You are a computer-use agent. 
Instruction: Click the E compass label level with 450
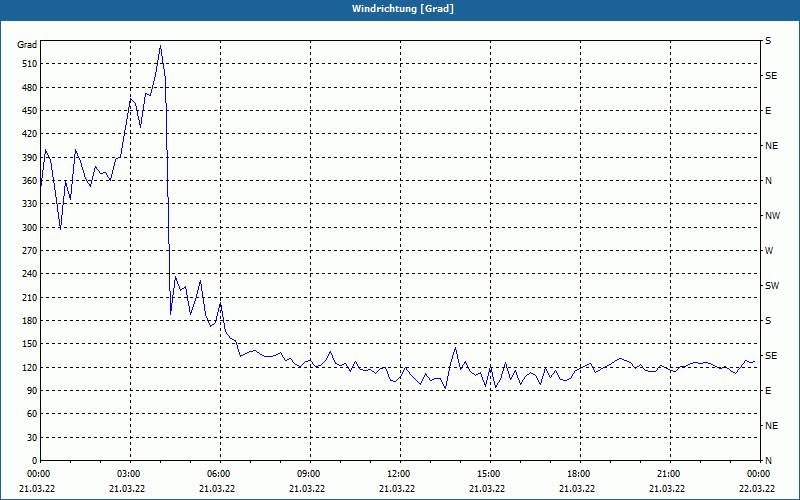[x=768, y=111]
